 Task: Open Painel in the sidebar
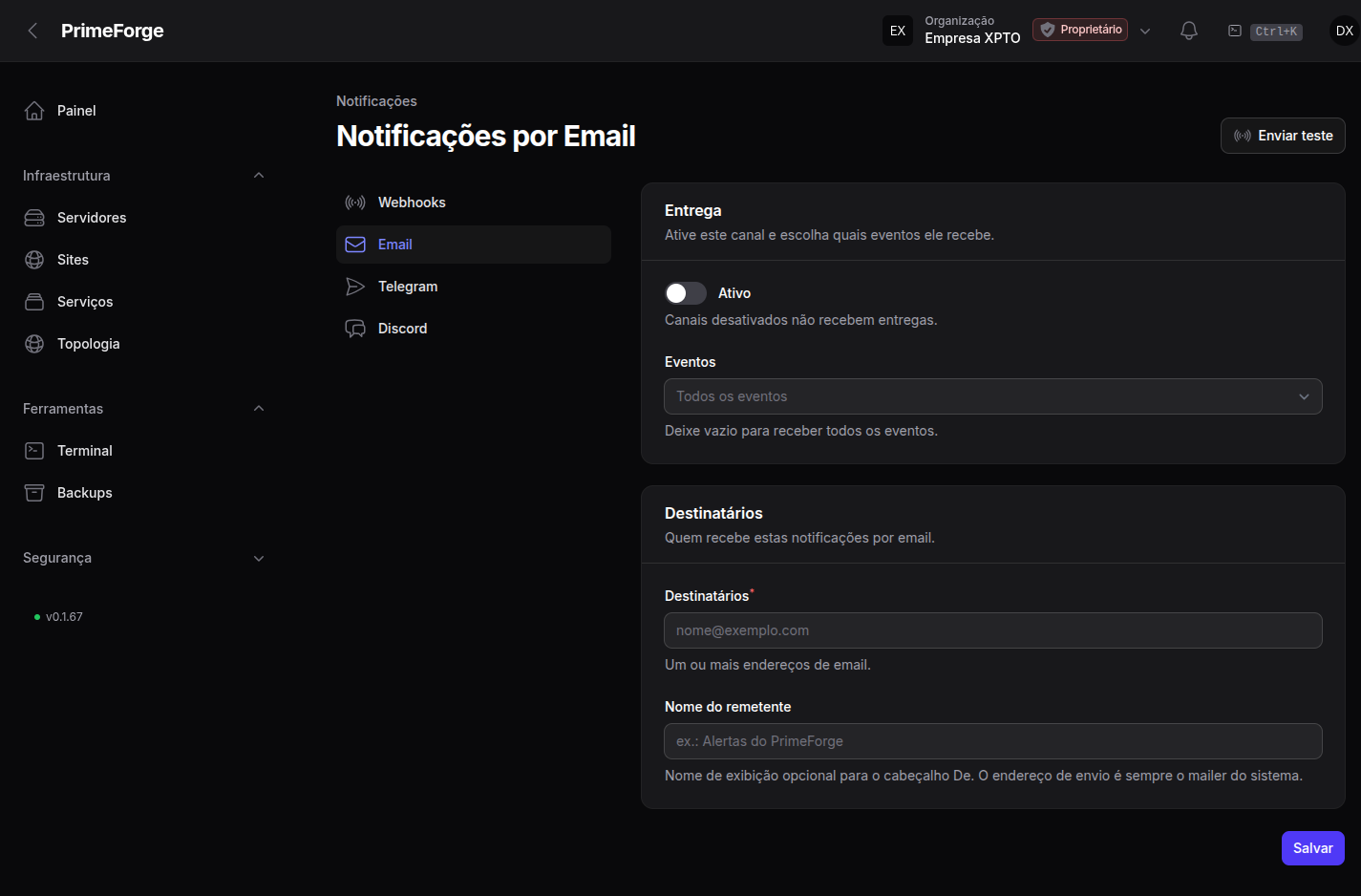(x=143, y=111)
